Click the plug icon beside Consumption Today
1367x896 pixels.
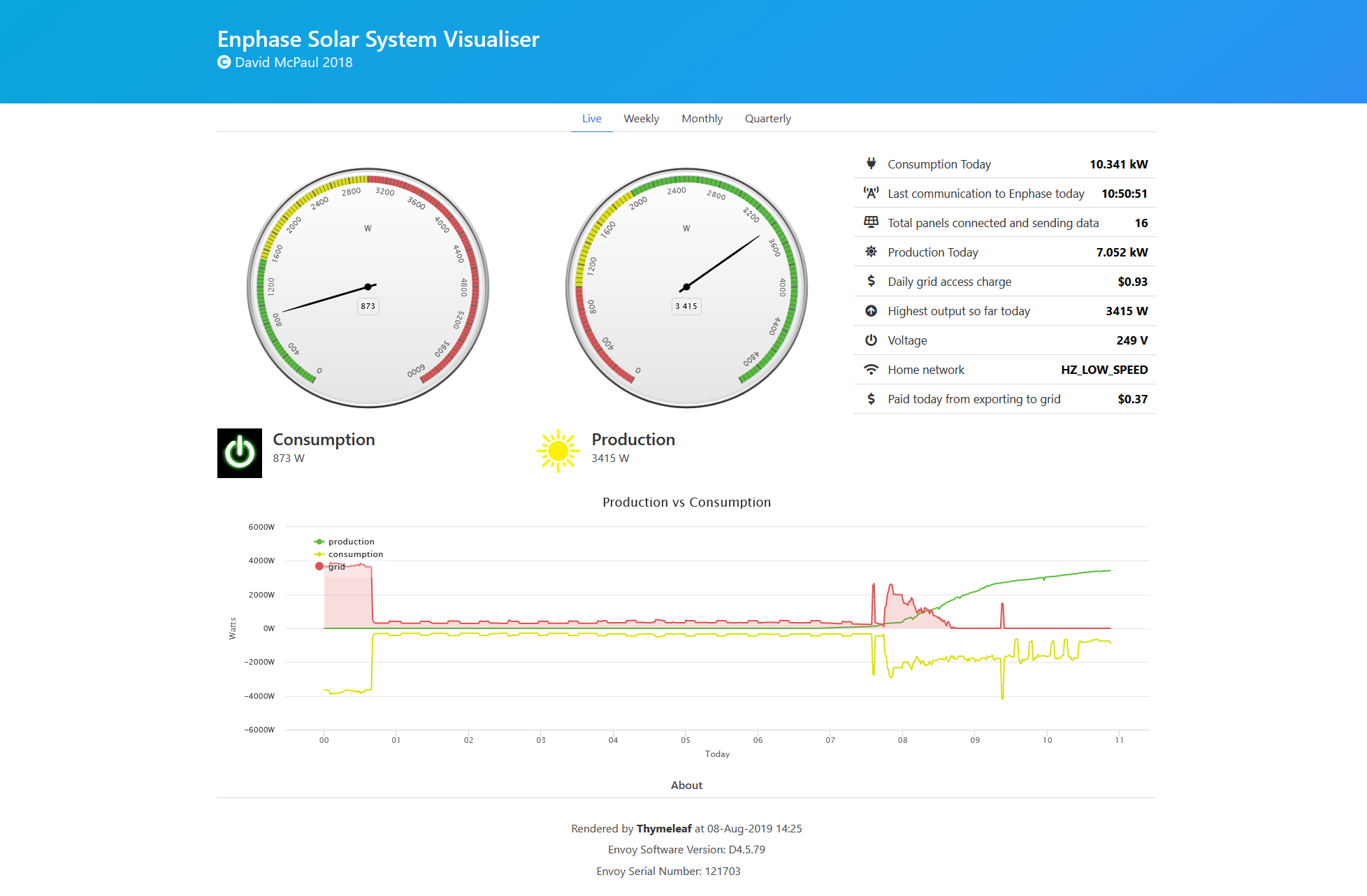871,164
